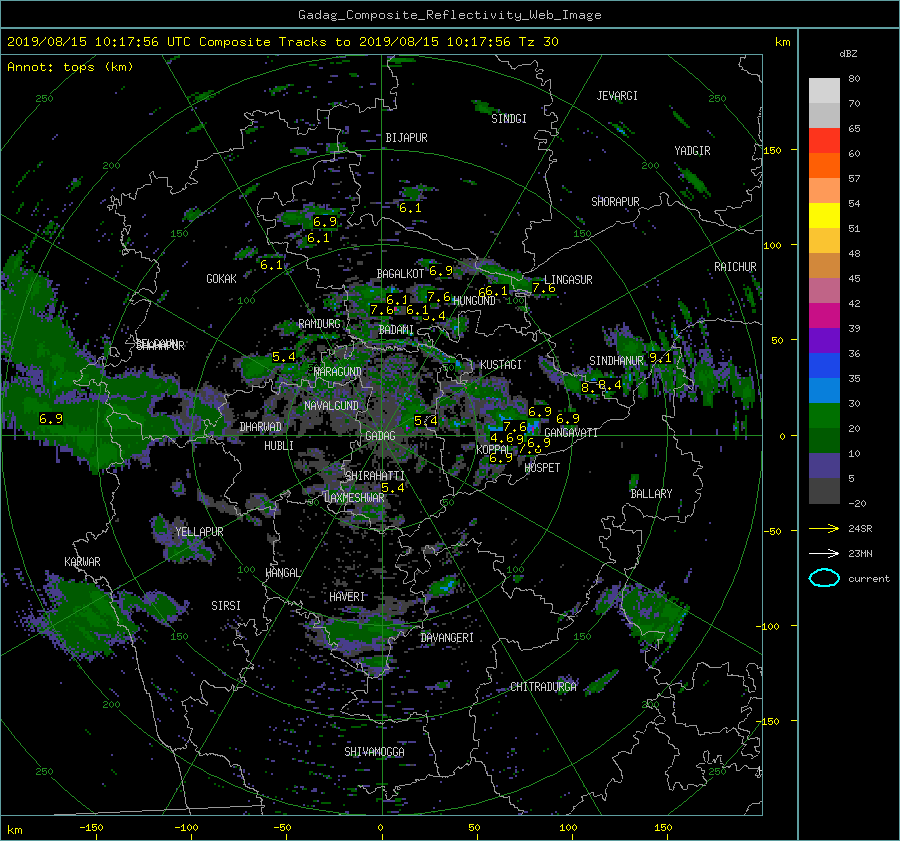The width and height of the screenshot is (900, 841).
Task: Click the 9.1 storm top value near Sindhanur
Action: [660, 358]
